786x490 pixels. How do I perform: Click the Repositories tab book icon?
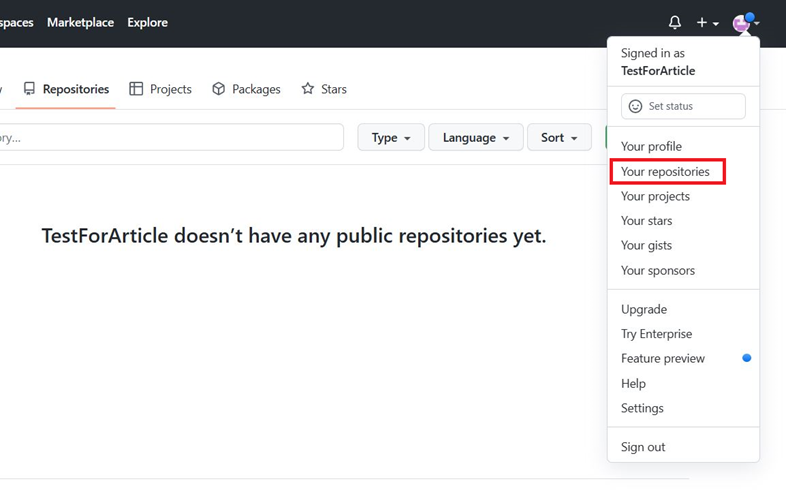point(29,89)
